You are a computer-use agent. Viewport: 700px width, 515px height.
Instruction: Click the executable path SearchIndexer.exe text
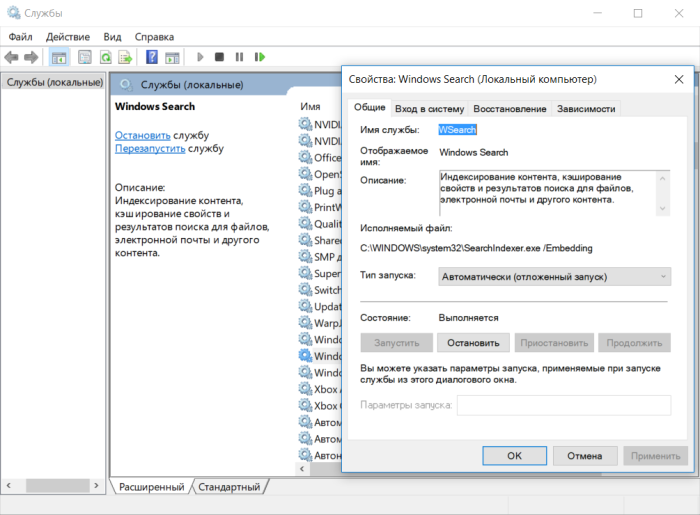pyautogui.click(x=476, y=248)
